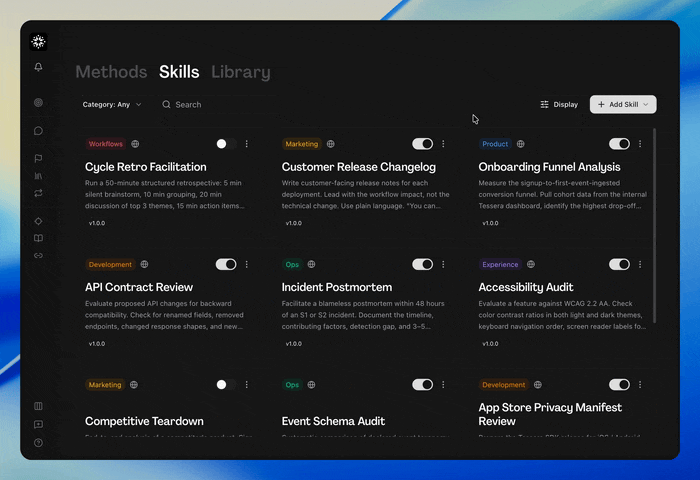Enable the Cycle Retro Facilitation skill toggle
The height and width of the screenshot is (480, 700).
pyautogui.click(x=226, y=144)
